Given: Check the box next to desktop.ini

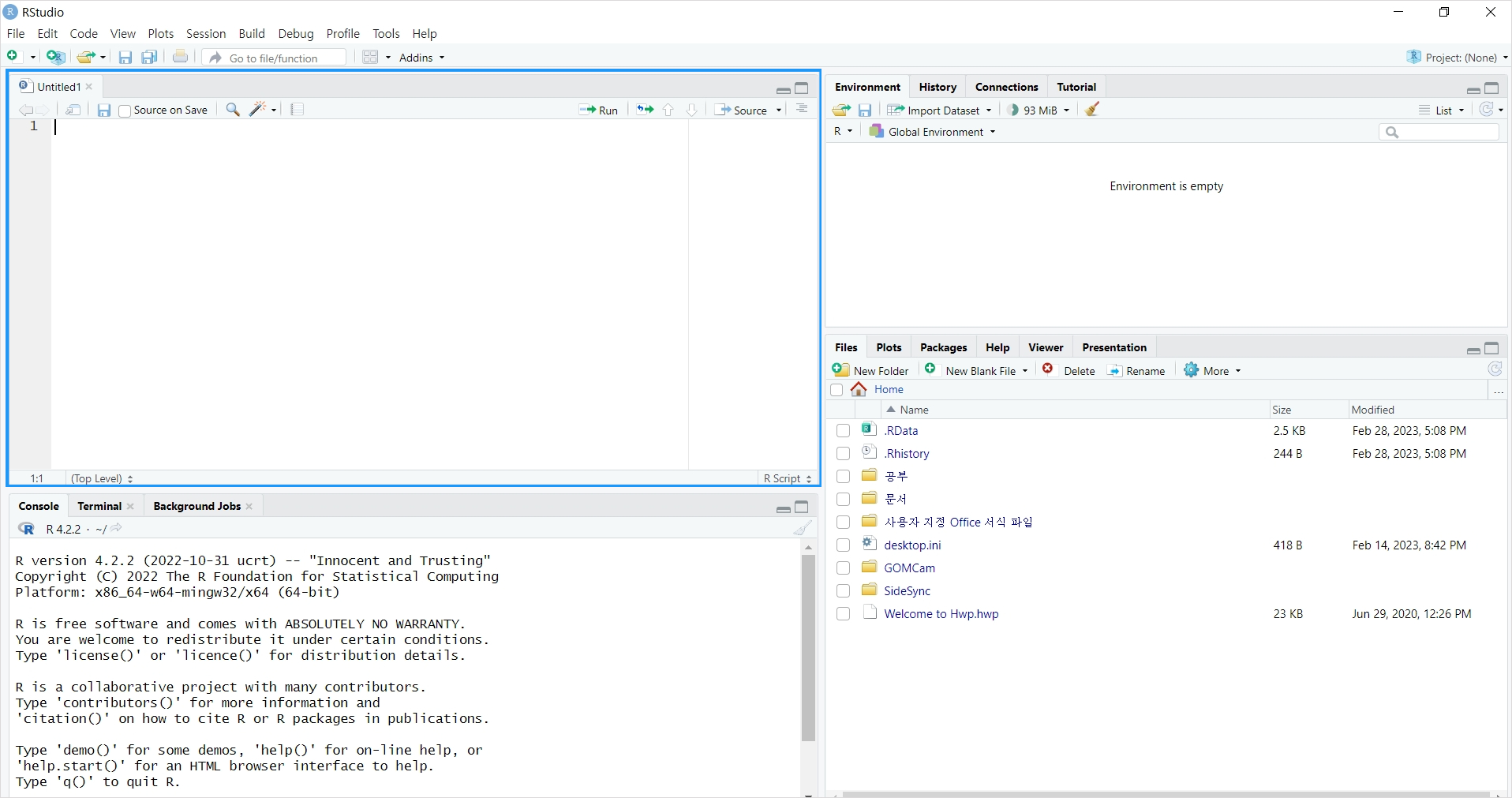Looking at the screenshot, I should pyautogui.click(x=843, y=545).
